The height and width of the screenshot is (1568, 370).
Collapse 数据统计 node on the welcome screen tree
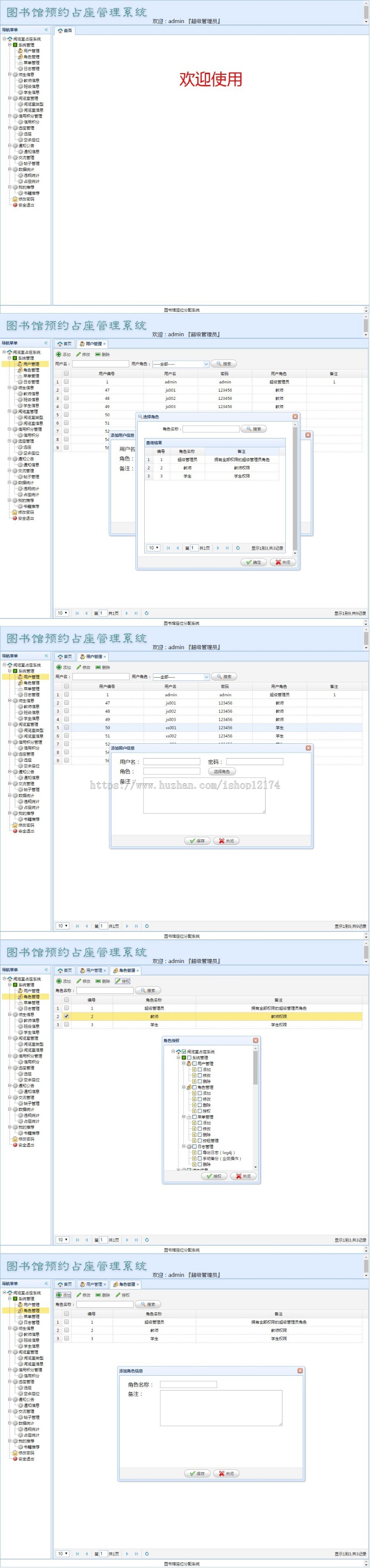click(9, 170)
